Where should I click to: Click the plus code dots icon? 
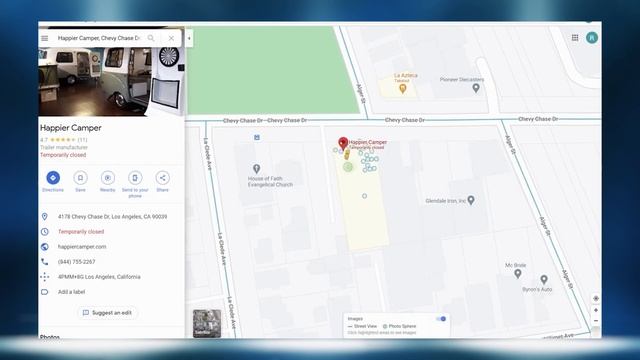[44, 277]
